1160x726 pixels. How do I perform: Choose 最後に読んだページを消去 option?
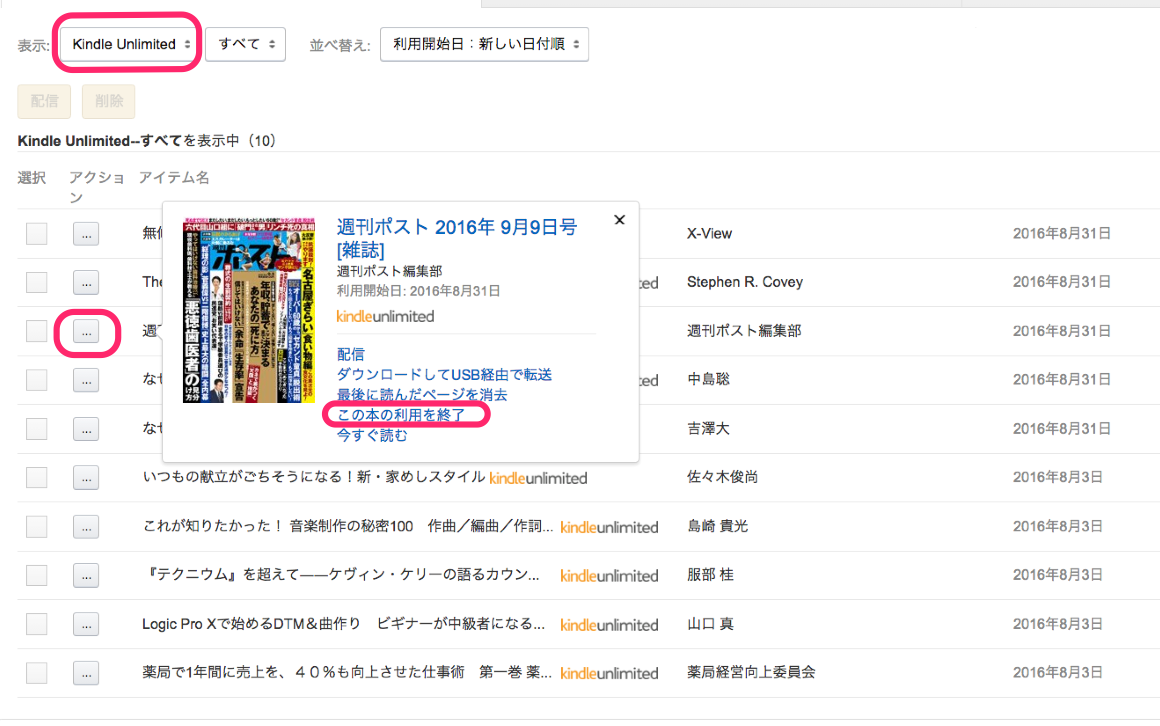pyautogui.click(x=422, y=394)
